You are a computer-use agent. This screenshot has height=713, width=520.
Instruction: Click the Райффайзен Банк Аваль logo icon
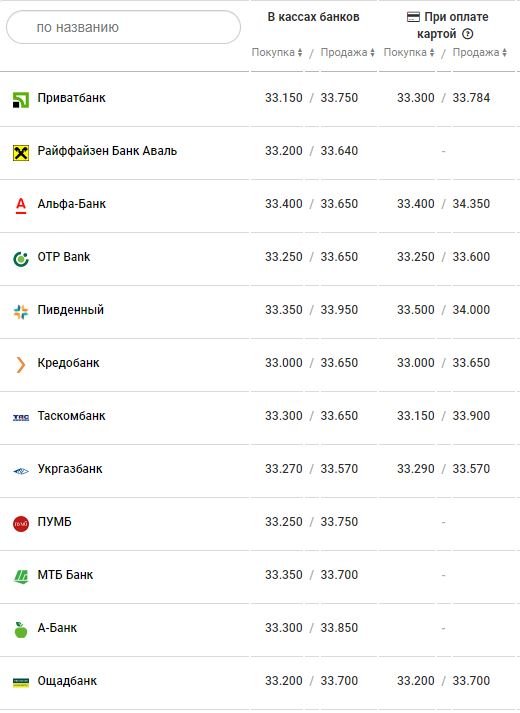click(x=21, y=153)
